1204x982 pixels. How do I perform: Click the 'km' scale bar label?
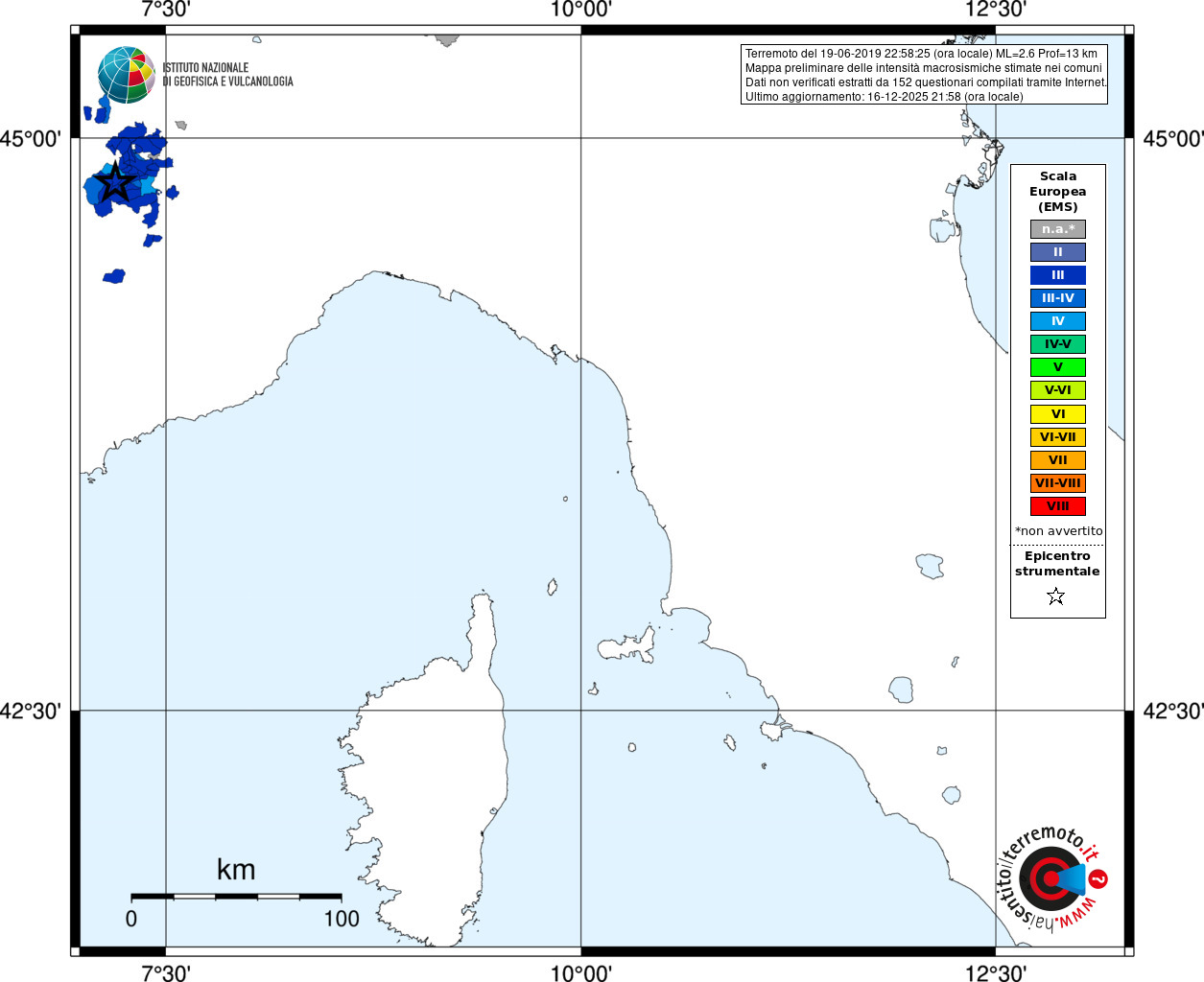[236, 870]
